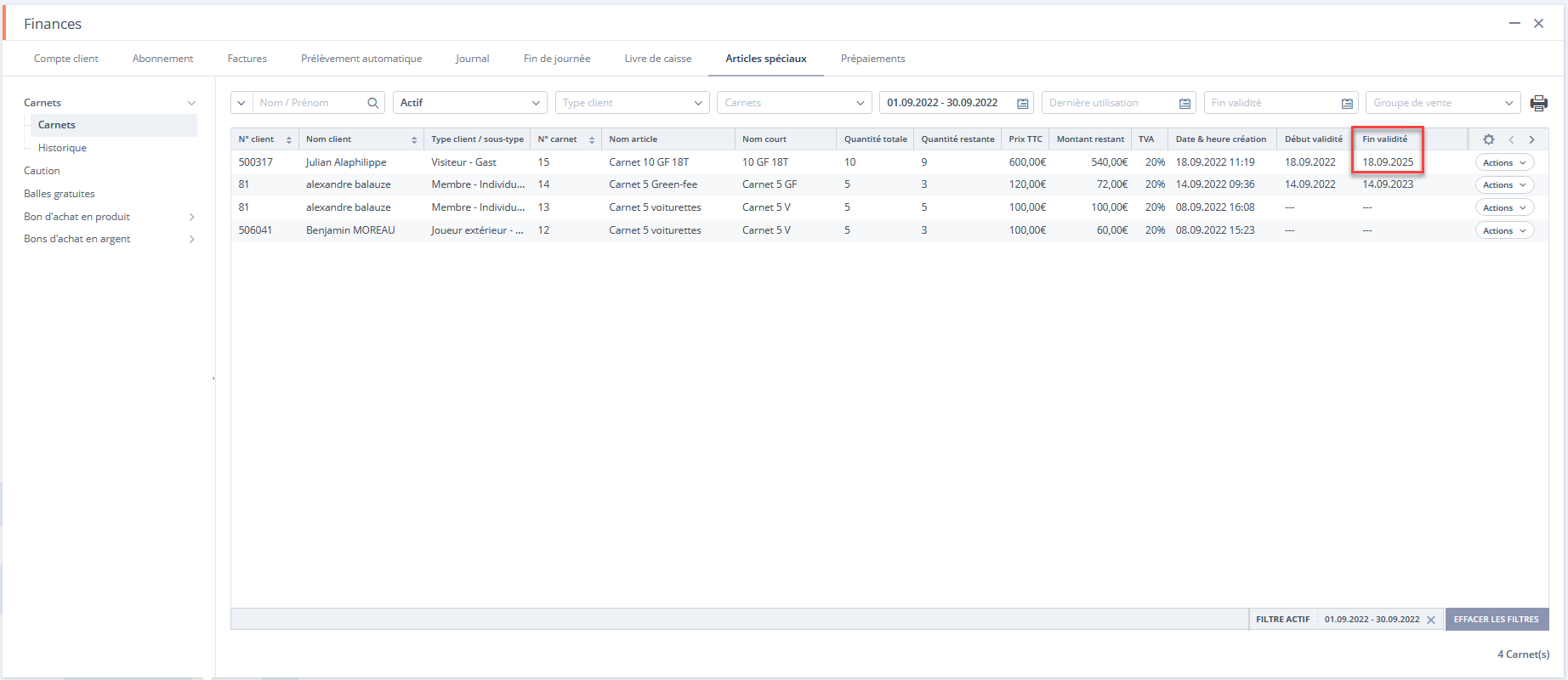This screenshot has height=680, width=1568.
Task: Click Fin validité column header
Action: (1385, 139)
